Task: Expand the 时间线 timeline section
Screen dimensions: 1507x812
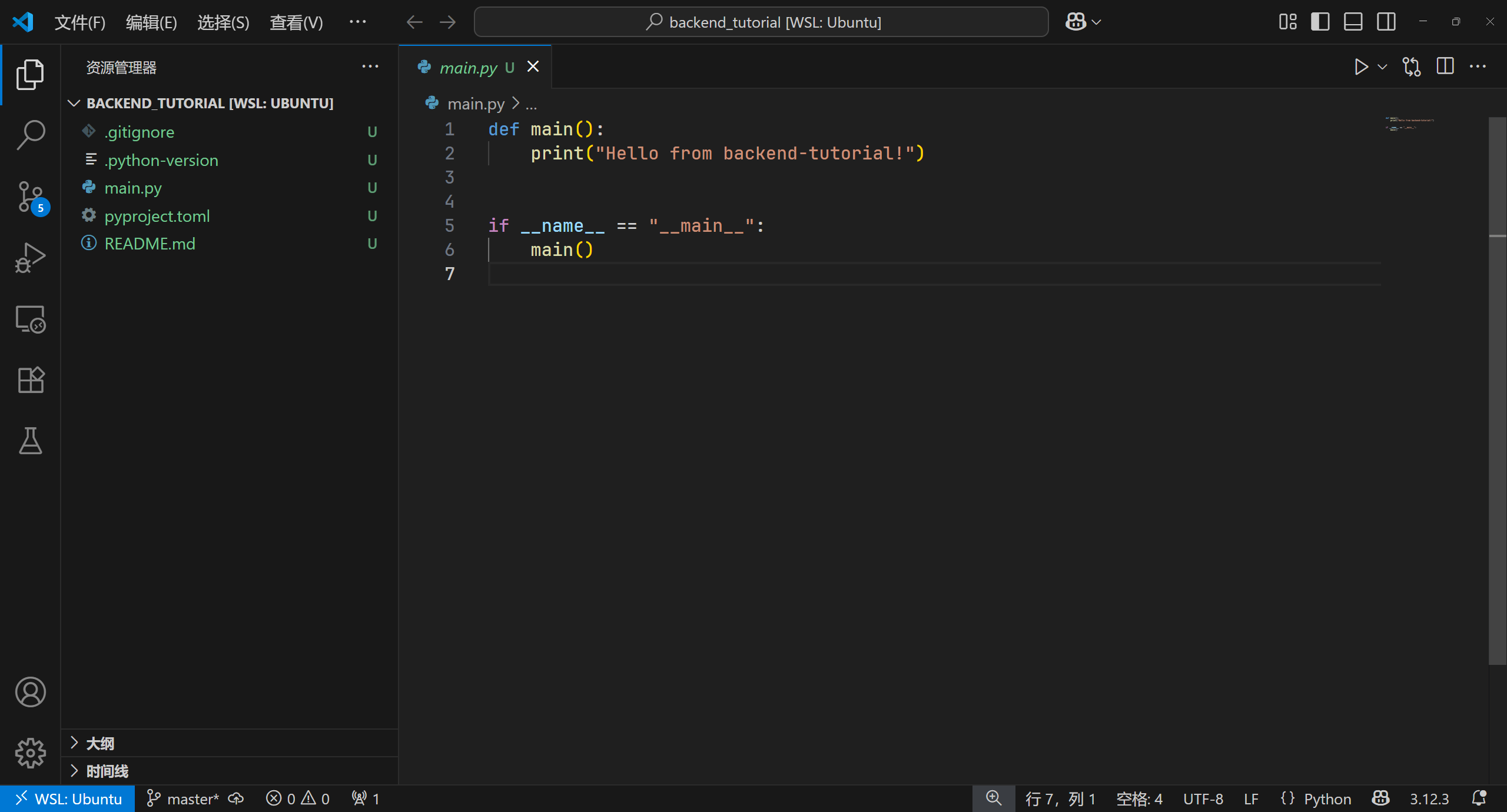Action: tap(230, 771)
